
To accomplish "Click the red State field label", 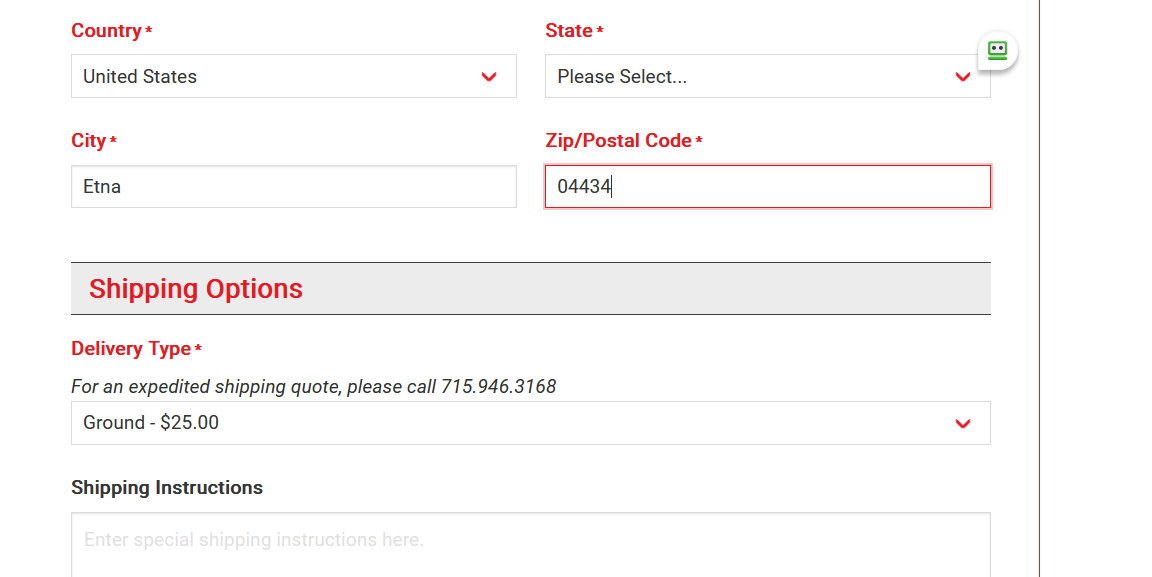I will [569, 30].
